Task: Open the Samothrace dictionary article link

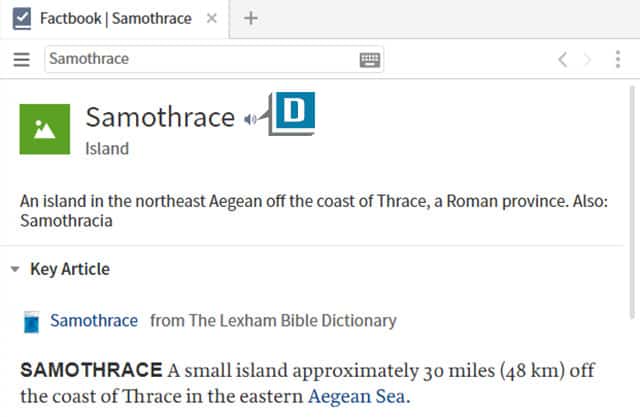Action: pyautogui.click(x=94, y=321)
